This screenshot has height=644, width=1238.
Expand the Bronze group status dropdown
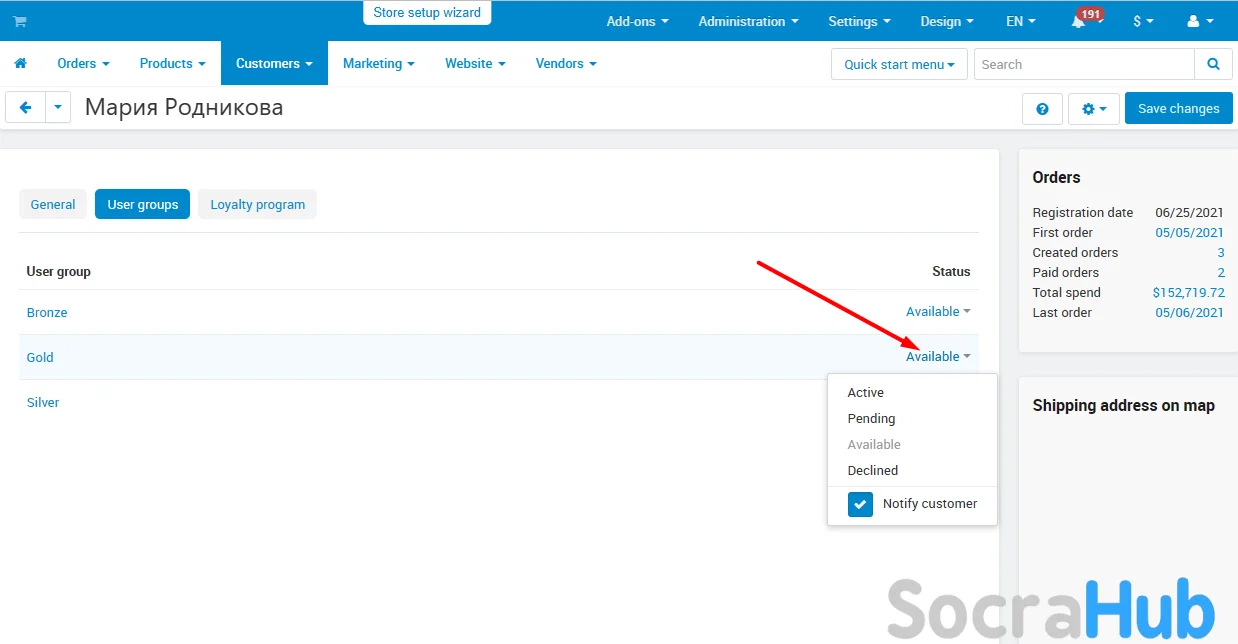coord(938,312)
